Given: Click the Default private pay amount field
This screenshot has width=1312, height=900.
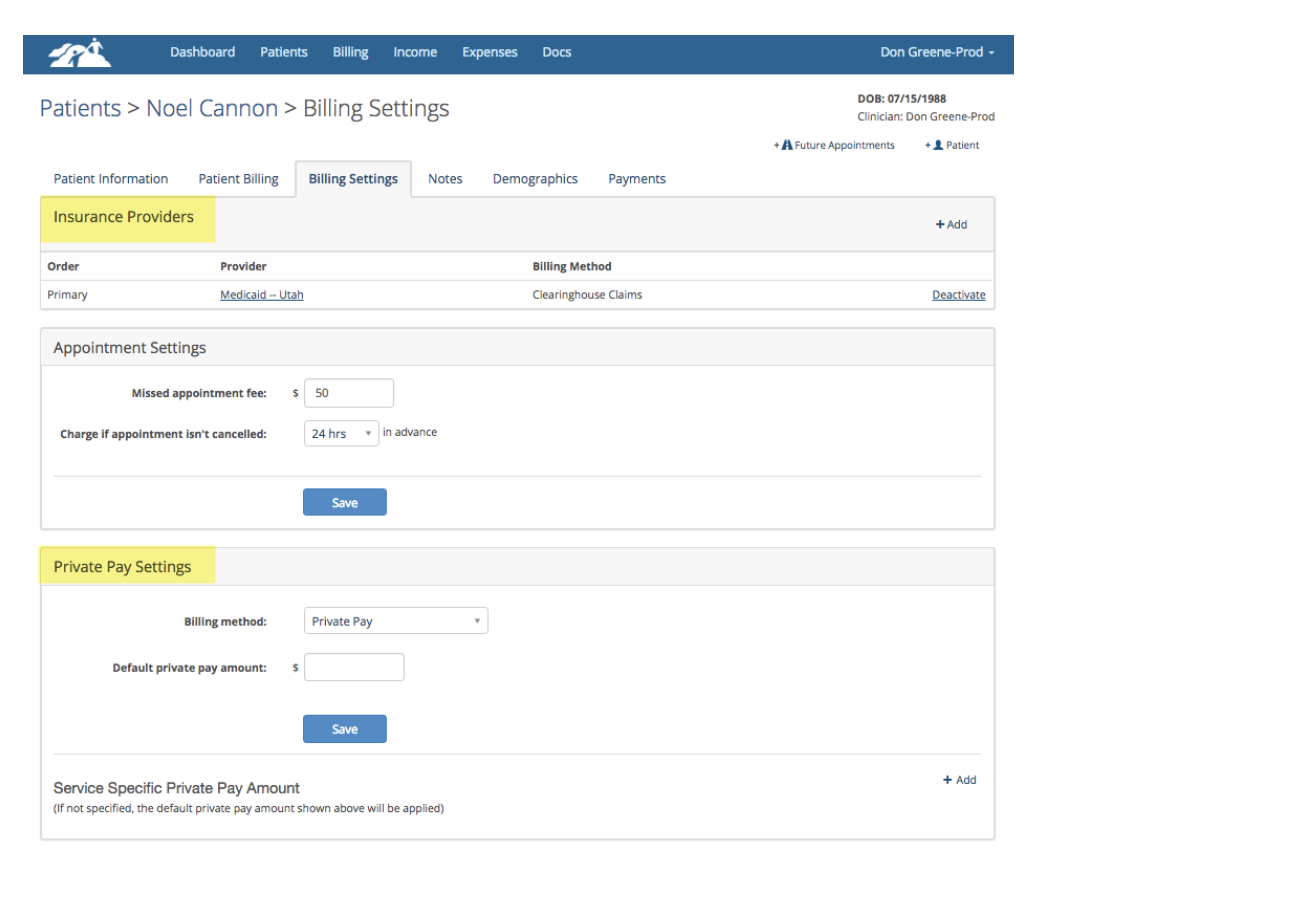Looking at the screenshot, I should [354, 667].
